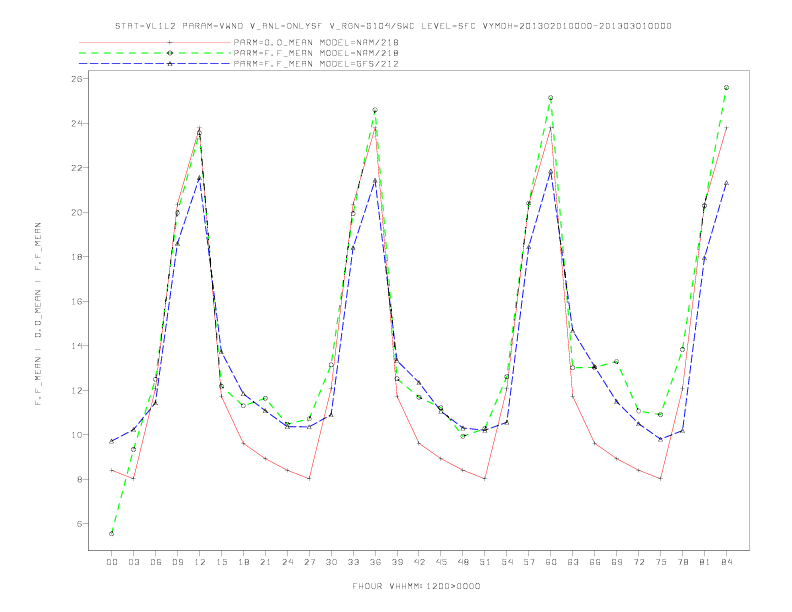The image size is (792, 612).
Task: Click y-axis tick value 26
Action: 77,79
